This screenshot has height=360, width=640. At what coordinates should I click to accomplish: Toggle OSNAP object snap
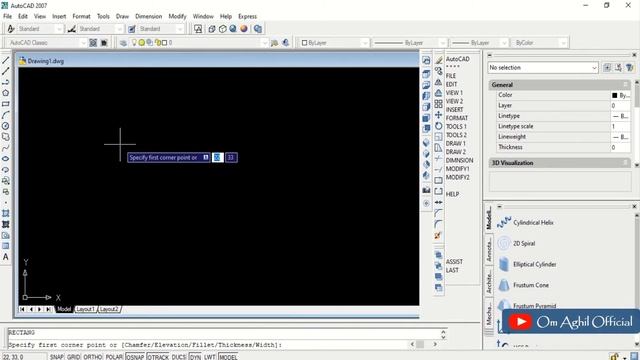coord(135,357)
